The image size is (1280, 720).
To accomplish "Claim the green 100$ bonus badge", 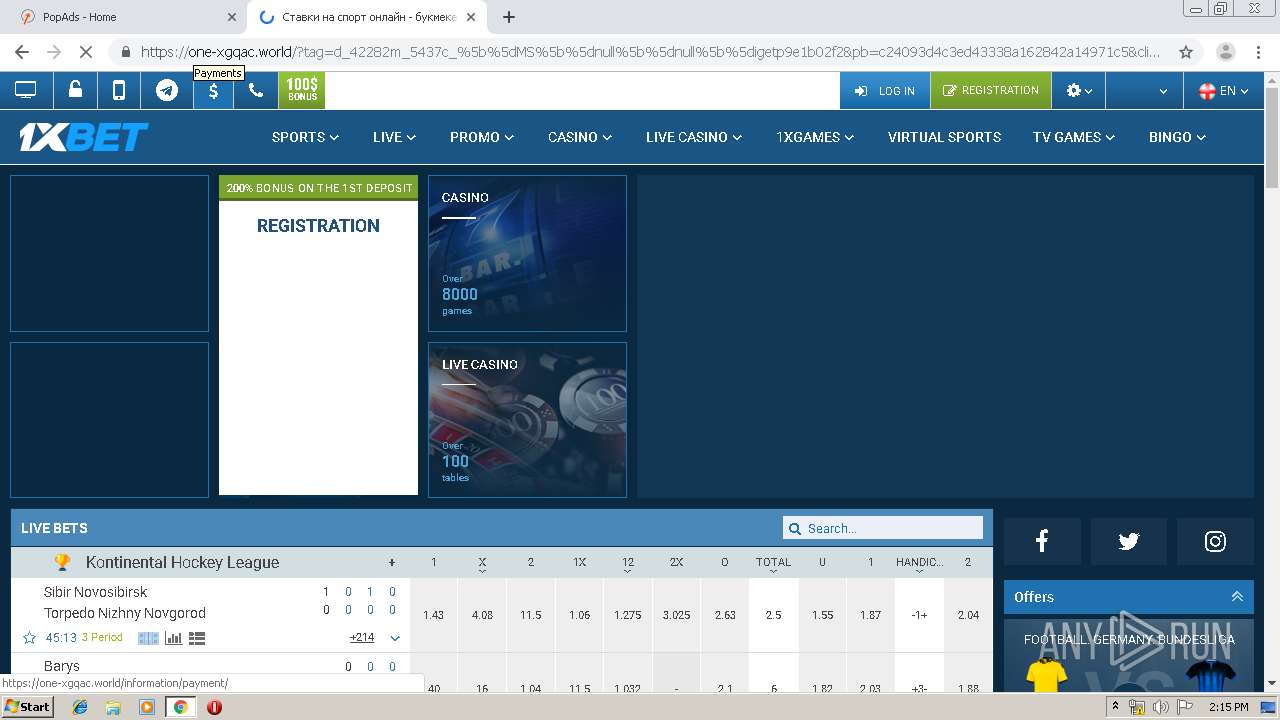I will [x=302, y=90].
